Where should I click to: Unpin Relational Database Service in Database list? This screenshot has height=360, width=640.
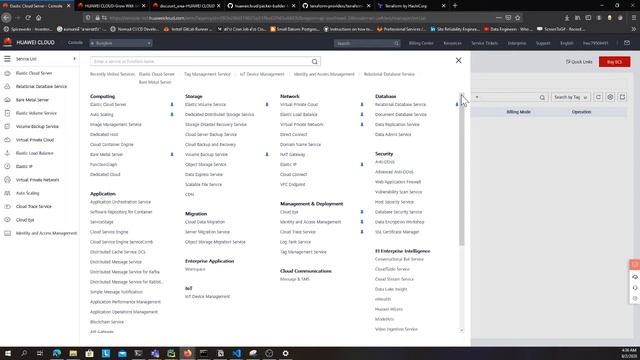[x=456, y=104]
